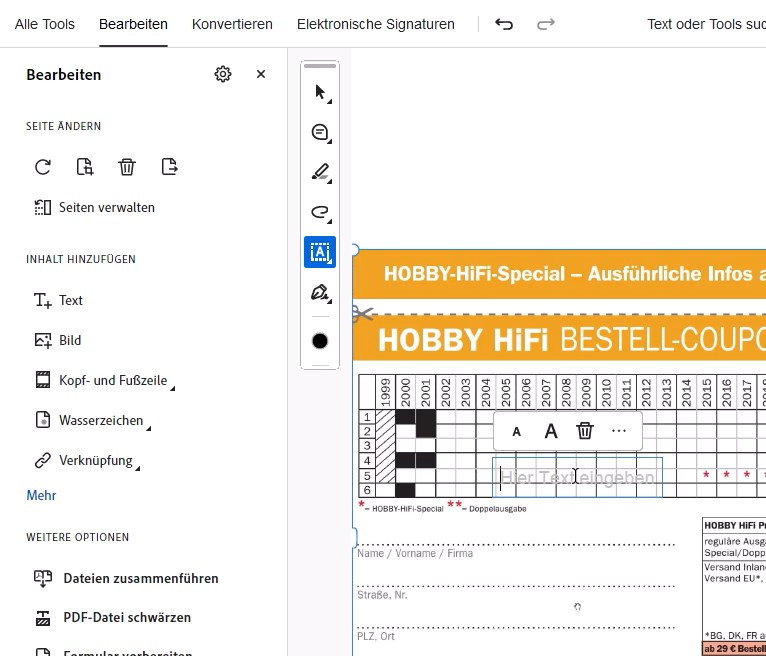Open the Alle Tools tab
This screenshot has width=766, height=656.
pos(44,24)
